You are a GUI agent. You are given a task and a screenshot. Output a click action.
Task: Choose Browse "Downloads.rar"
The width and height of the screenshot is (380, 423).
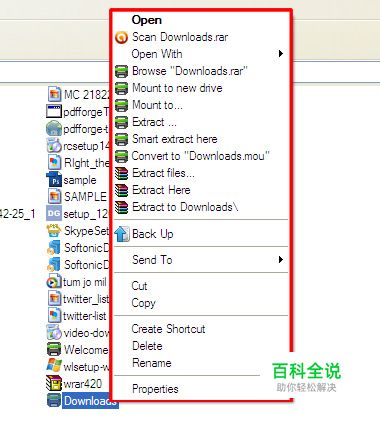click(190, 71)
